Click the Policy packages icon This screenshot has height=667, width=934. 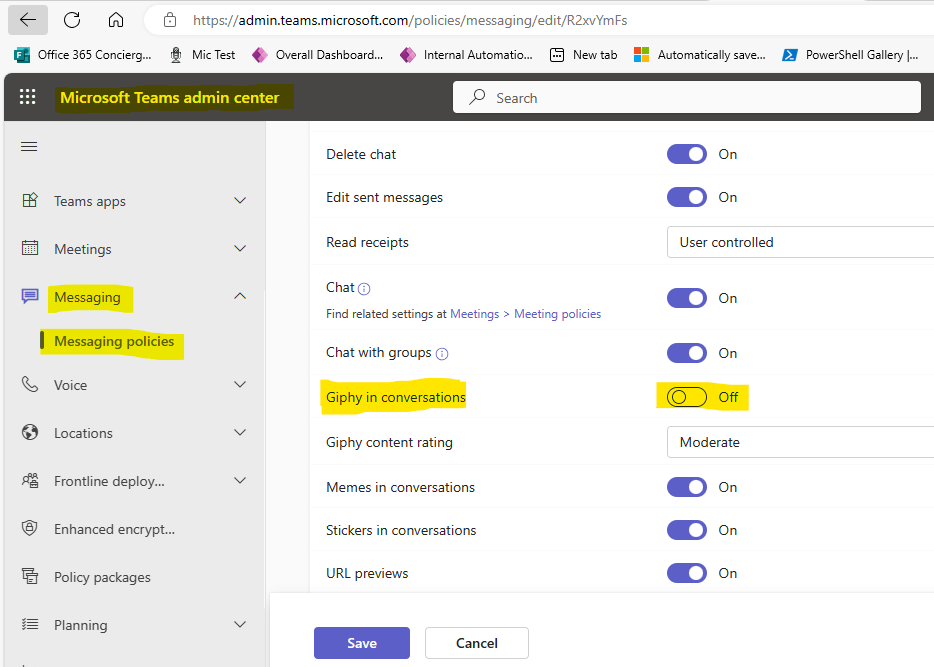pos(30,576)
